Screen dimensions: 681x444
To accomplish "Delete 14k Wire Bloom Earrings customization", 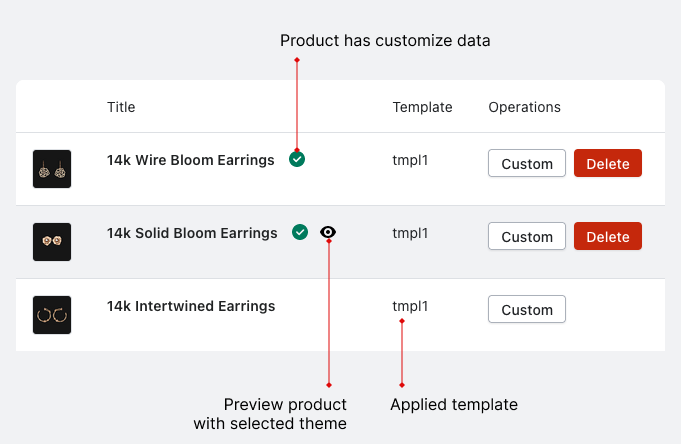I will (x=608, y=164).
